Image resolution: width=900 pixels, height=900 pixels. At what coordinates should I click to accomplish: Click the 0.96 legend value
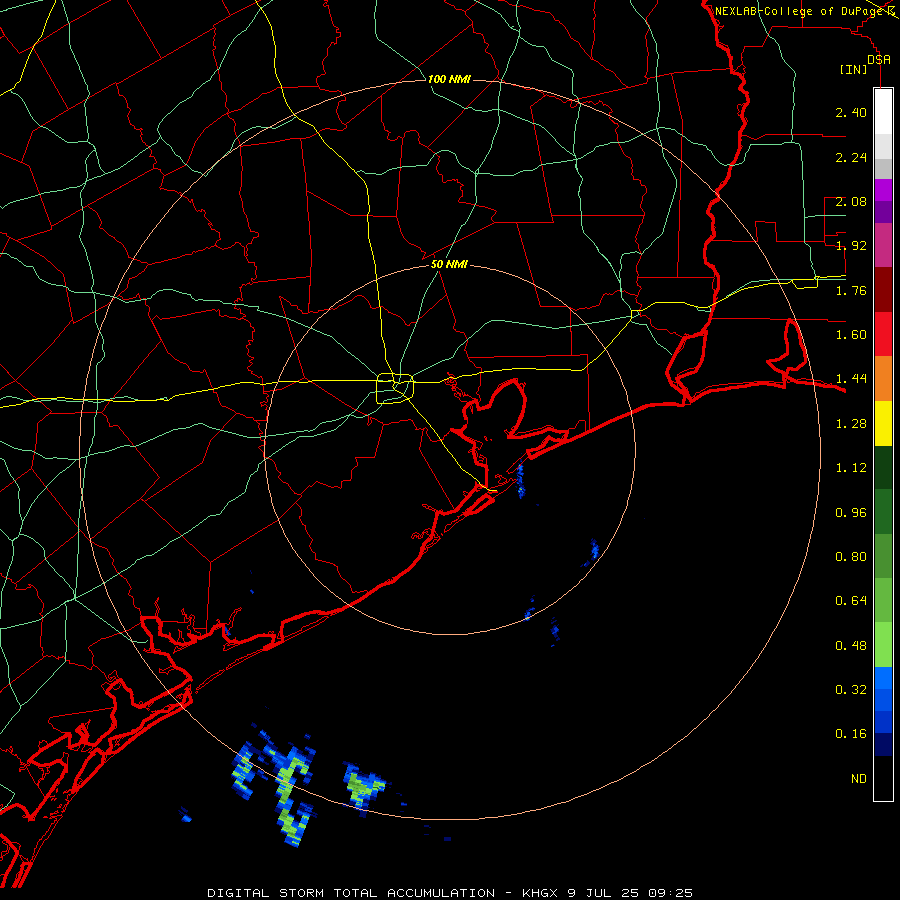click(x=851, y=513)
